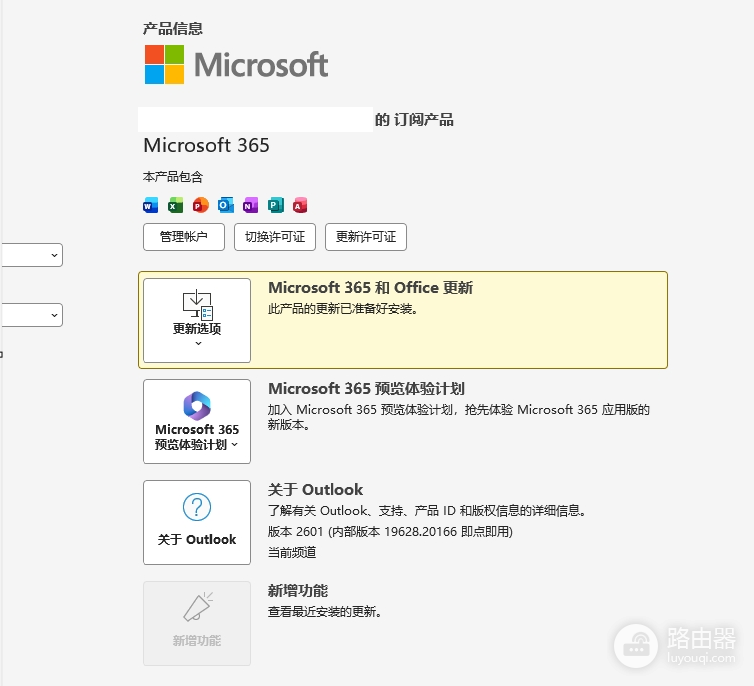The height and width of the screenshot is (686, 754).
Task: Click the Outlook app icon
Action: (x=226, y=205)
